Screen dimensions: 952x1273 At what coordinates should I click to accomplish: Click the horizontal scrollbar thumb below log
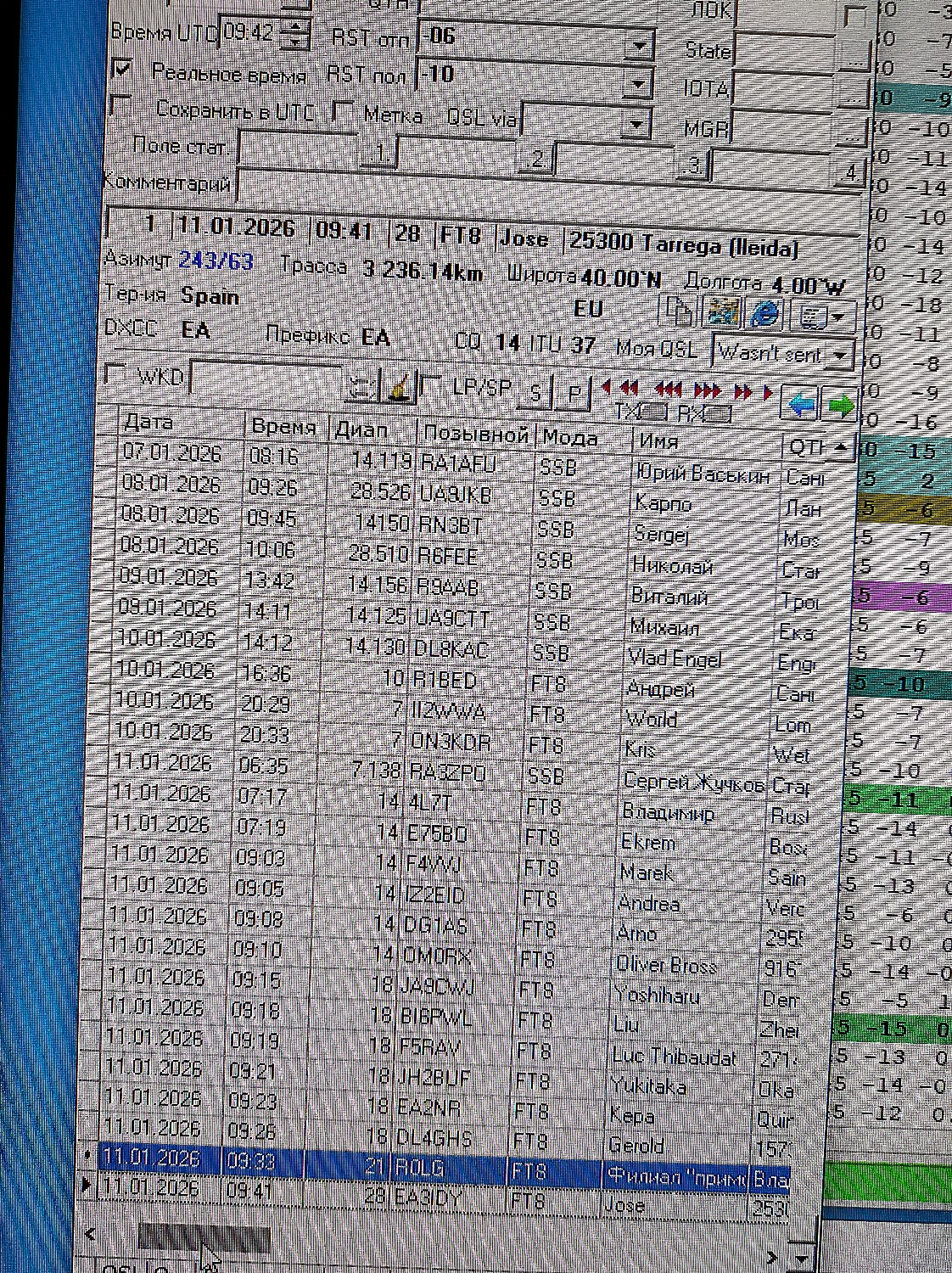click(204, 1240)
